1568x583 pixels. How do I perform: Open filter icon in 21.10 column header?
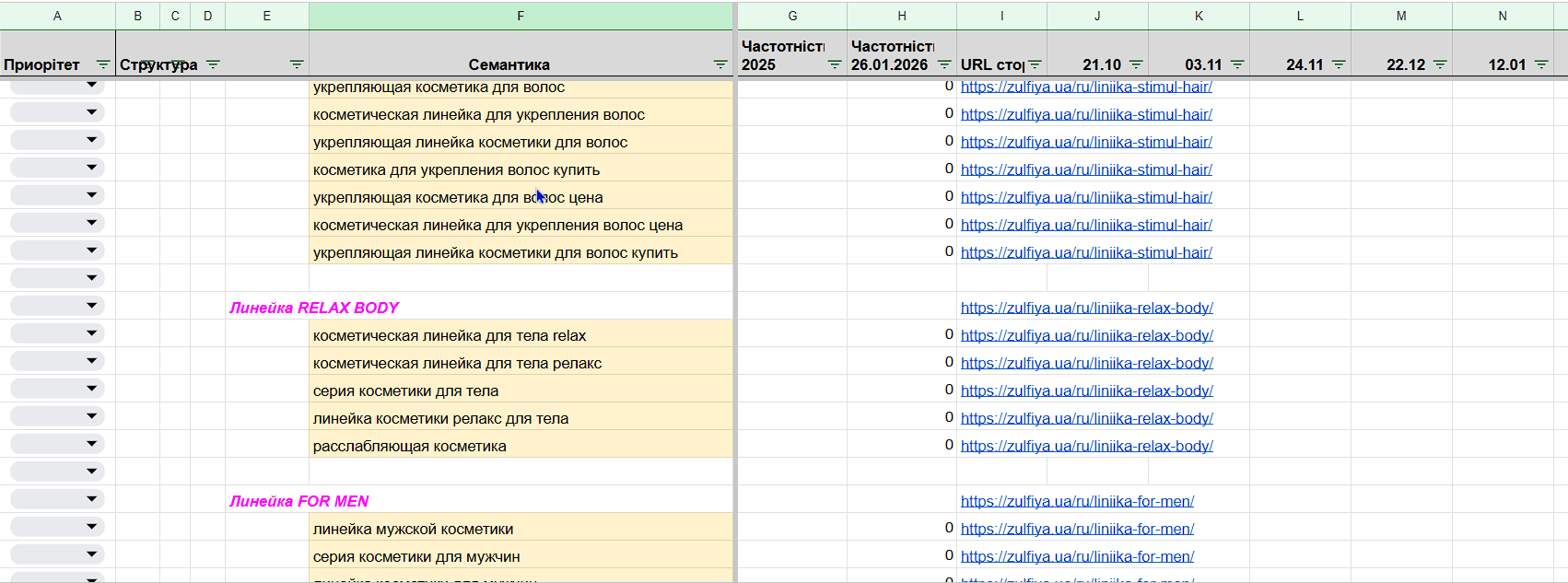tap(1136, 64)
